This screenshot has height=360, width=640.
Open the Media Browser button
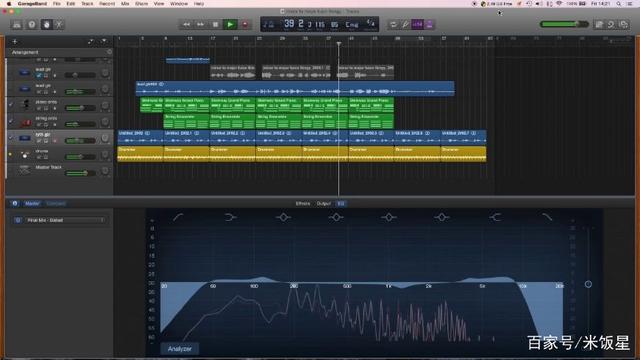[x=624, y=24]
